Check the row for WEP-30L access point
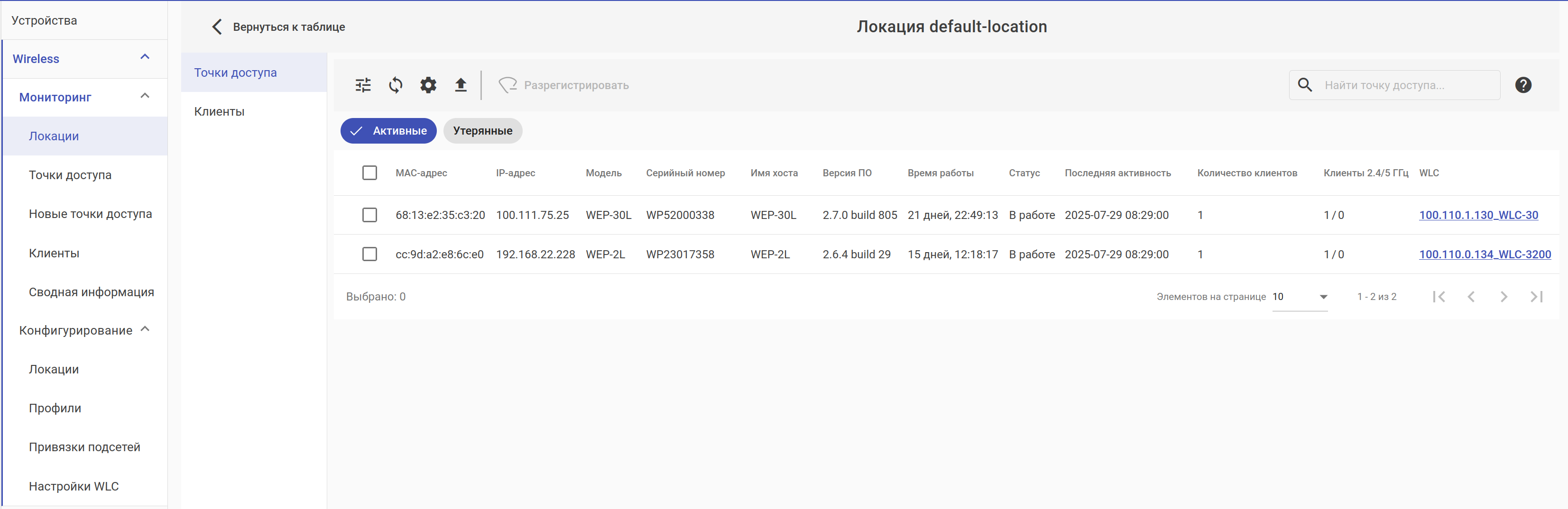The image size is (1568, 509). pyautogui.click(x=369, y=215)
